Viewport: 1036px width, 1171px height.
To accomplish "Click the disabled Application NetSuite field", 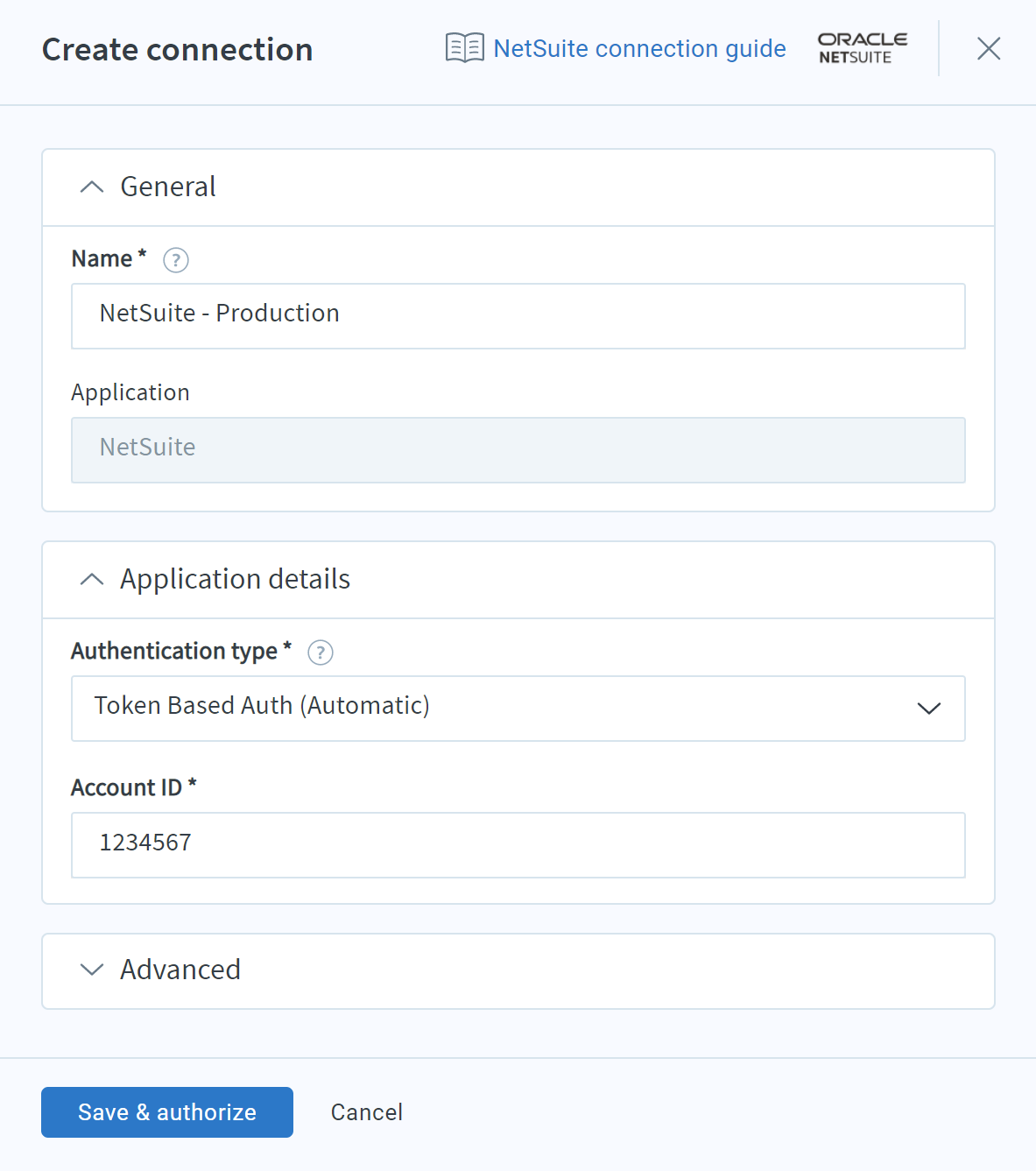I will coord(518,450).
